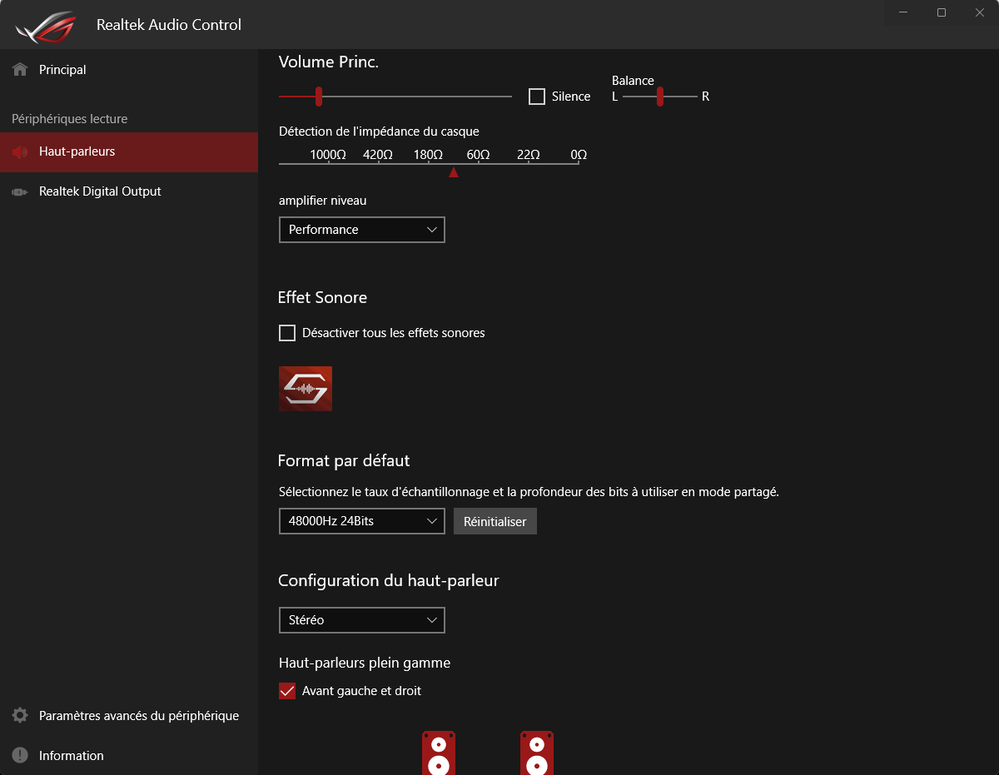Open the 48000Hz 24Bits format dropdown
Viewport: 999px width, 775px height.
(x=362, y=521)
